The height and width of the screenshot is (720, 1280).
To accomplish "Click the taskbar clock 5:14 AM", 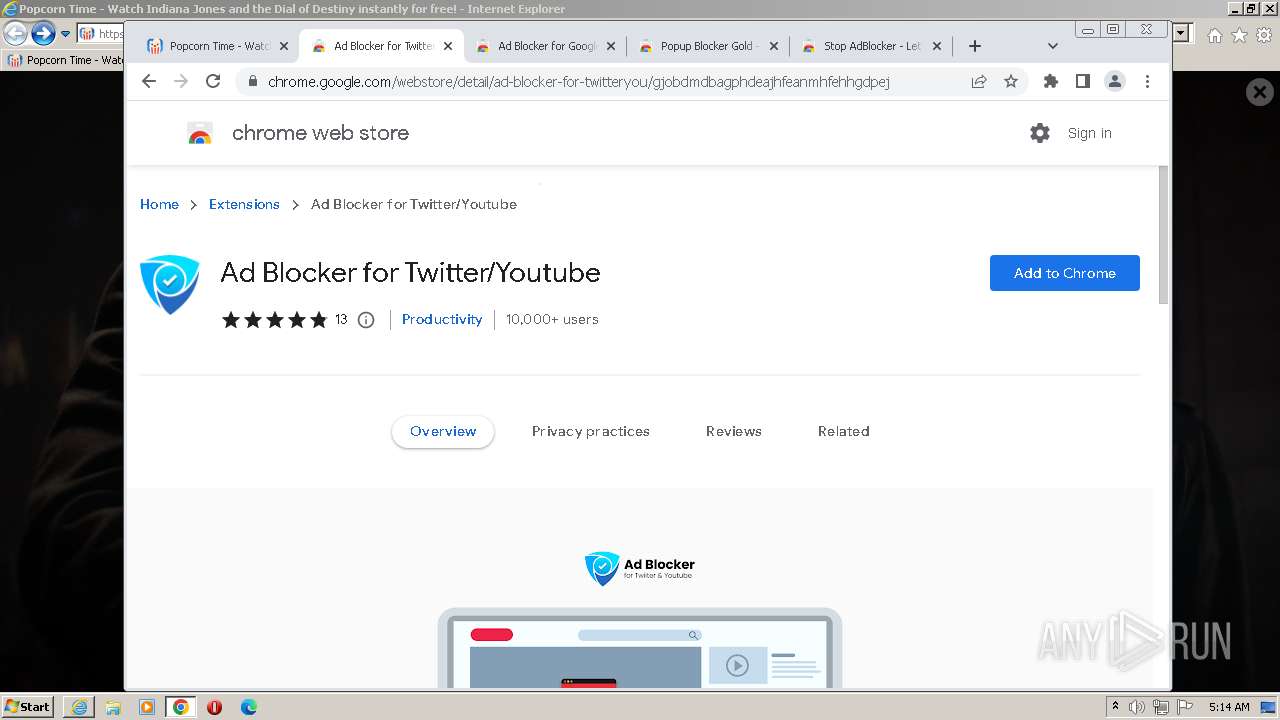I will [x=1229, y=707].
